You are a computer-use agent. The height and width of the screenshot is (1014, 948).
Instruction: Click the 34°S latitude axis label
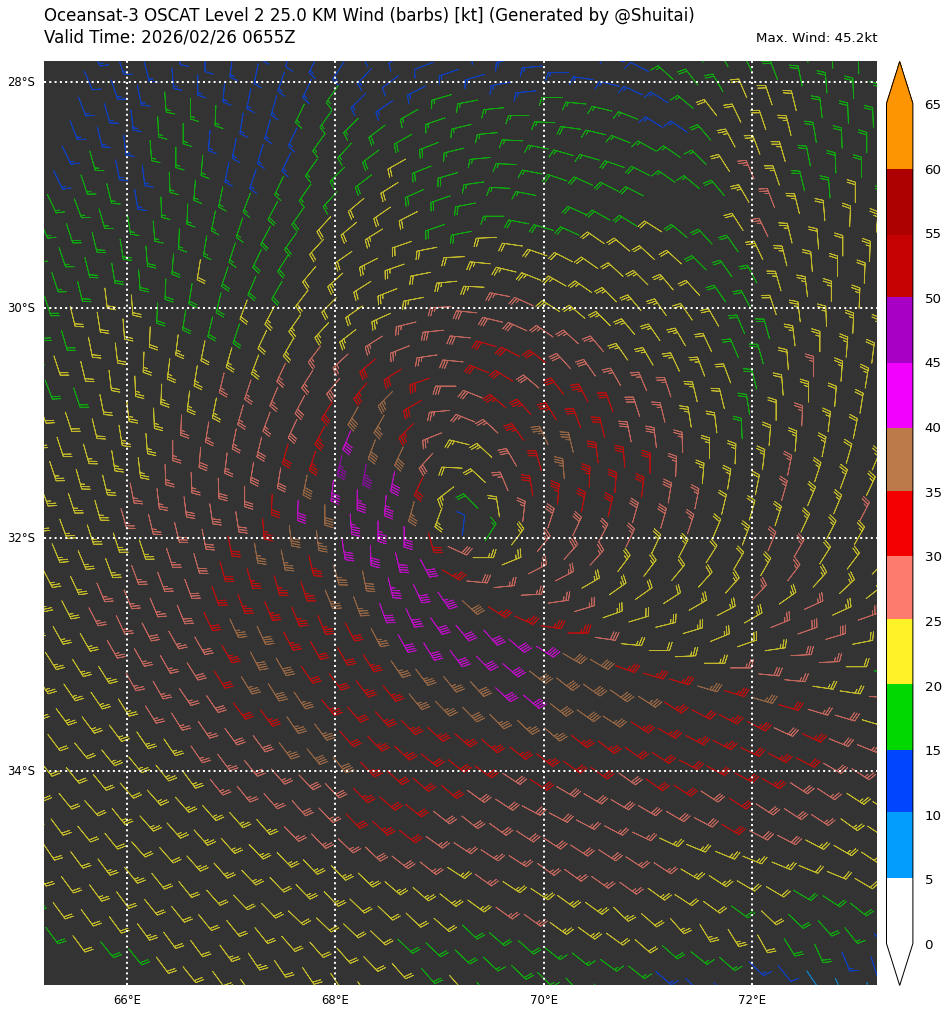(21, 771)
